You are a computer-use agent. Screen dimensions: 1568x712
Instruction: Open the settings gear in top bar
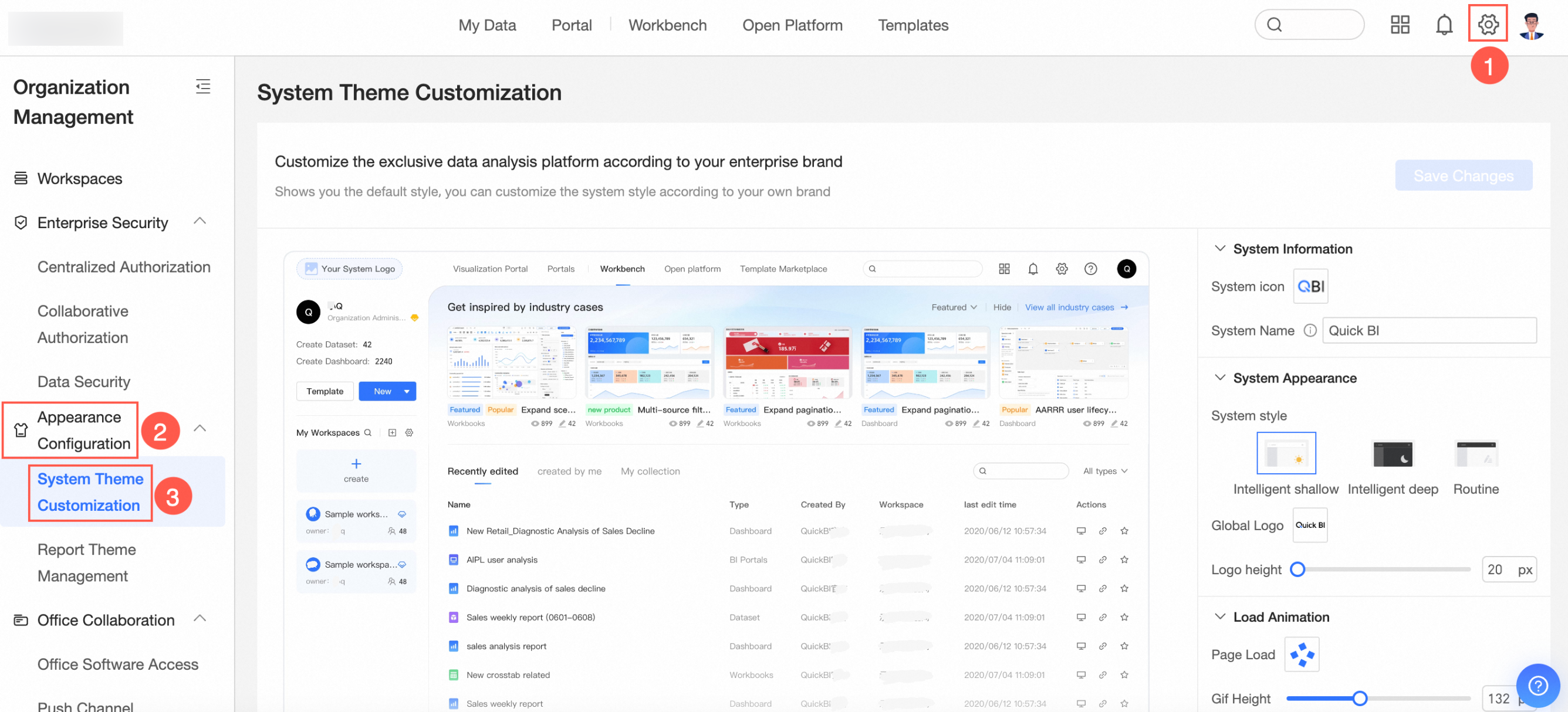[1488, 25]
